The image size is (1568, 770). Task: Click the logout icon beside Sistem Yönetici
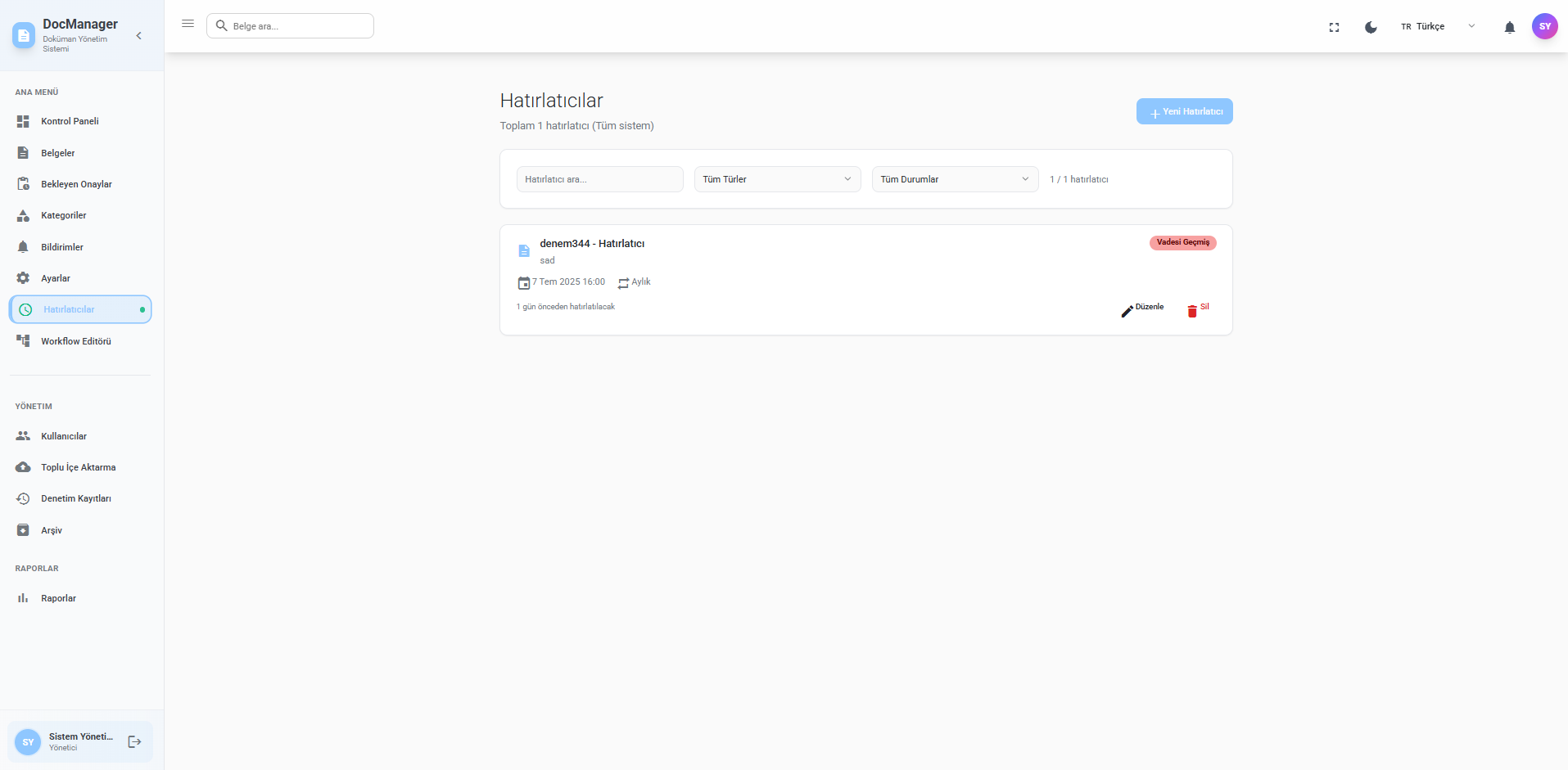click(x=135, y=741)
